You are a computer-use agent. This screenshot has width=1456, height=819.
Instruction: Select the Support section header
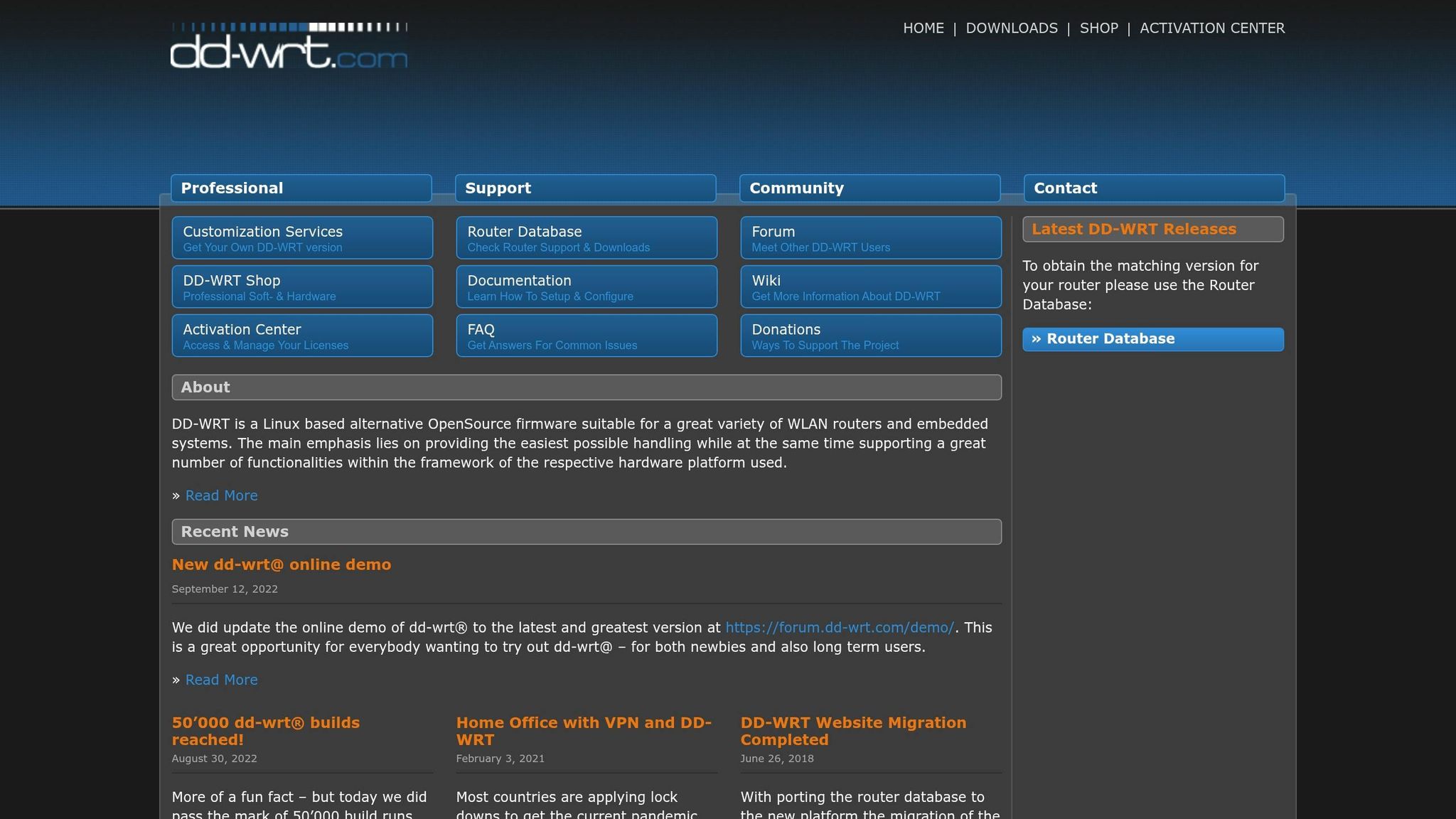coord(586,188)
